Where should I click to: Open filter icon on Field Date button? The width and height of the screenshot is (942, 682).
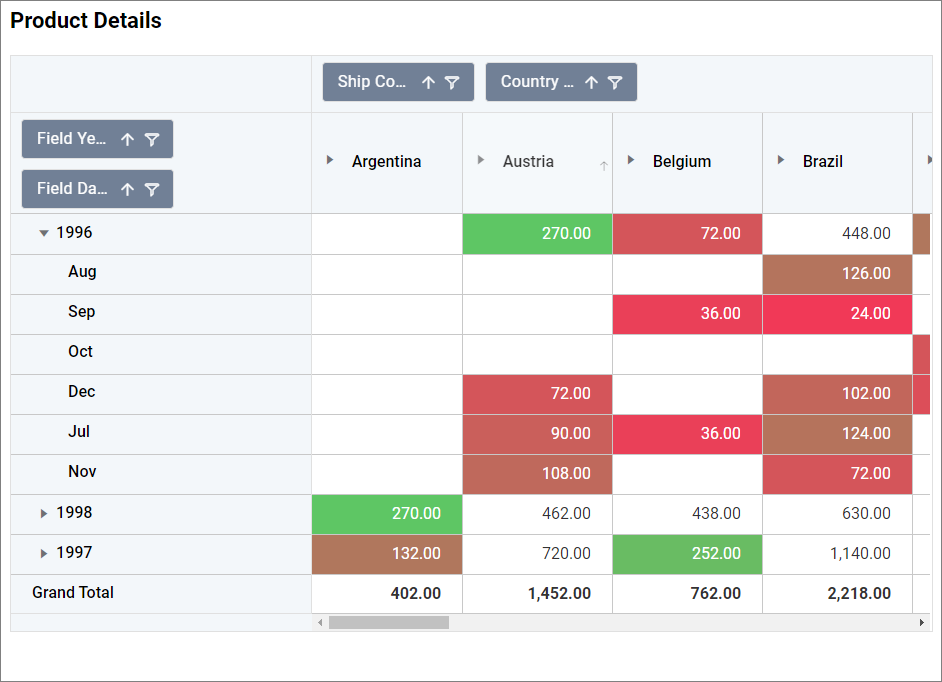point(152,190)
